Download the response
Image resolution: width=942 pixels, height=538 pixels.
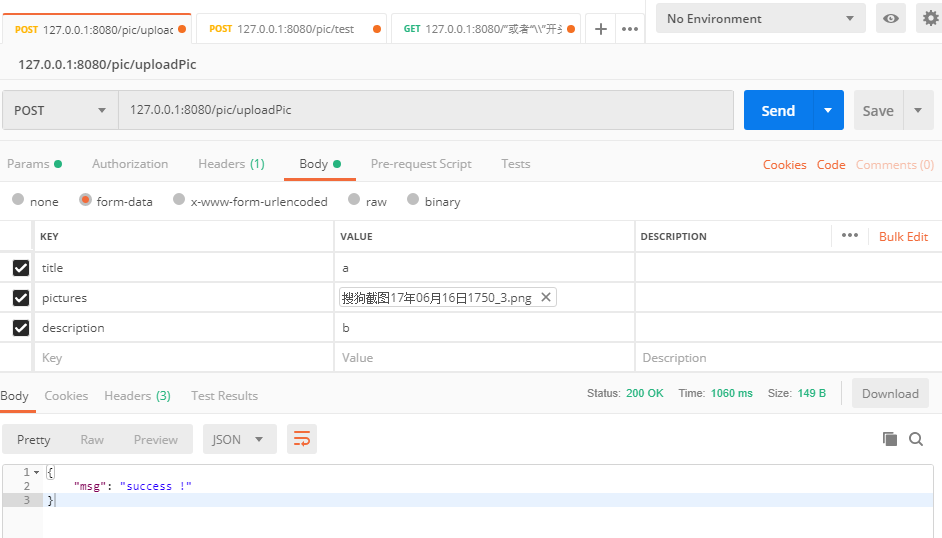click(890, 393)
